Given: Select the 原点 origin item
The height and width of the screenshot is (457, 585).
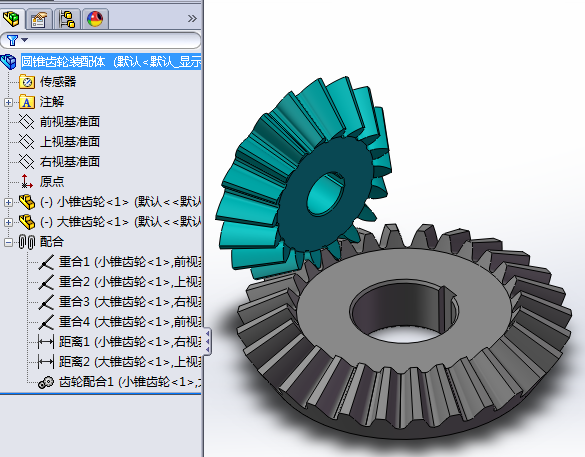Looking at the screenshot, I should click(52, 181).
